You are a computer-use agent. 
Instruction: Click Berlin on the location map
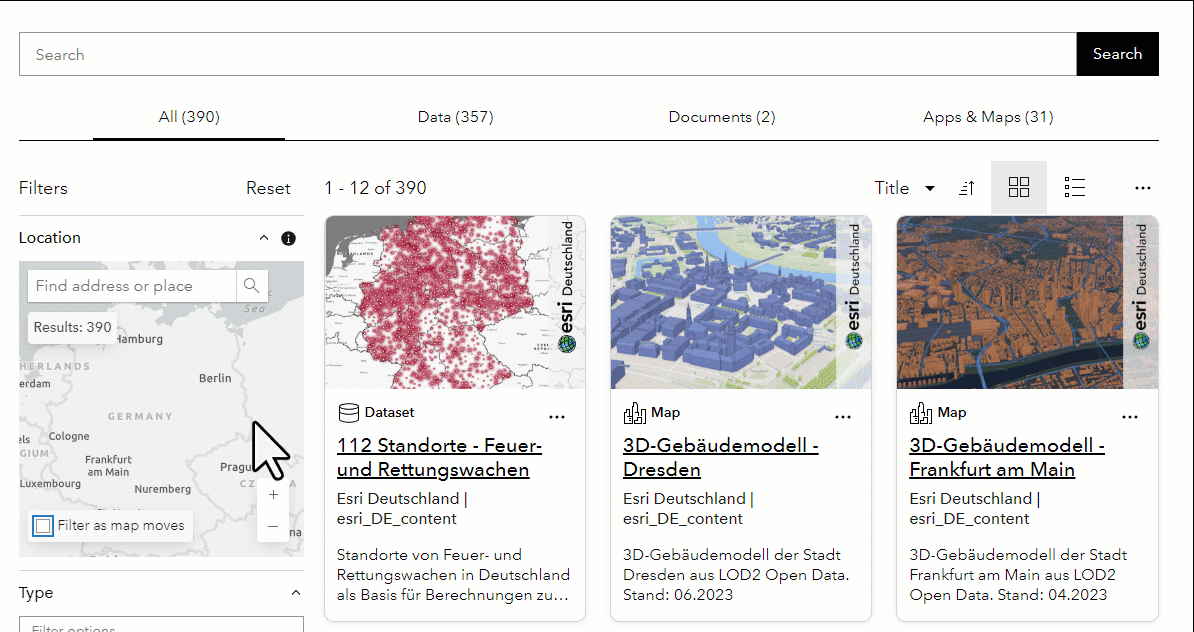click(x=215, y=378)
